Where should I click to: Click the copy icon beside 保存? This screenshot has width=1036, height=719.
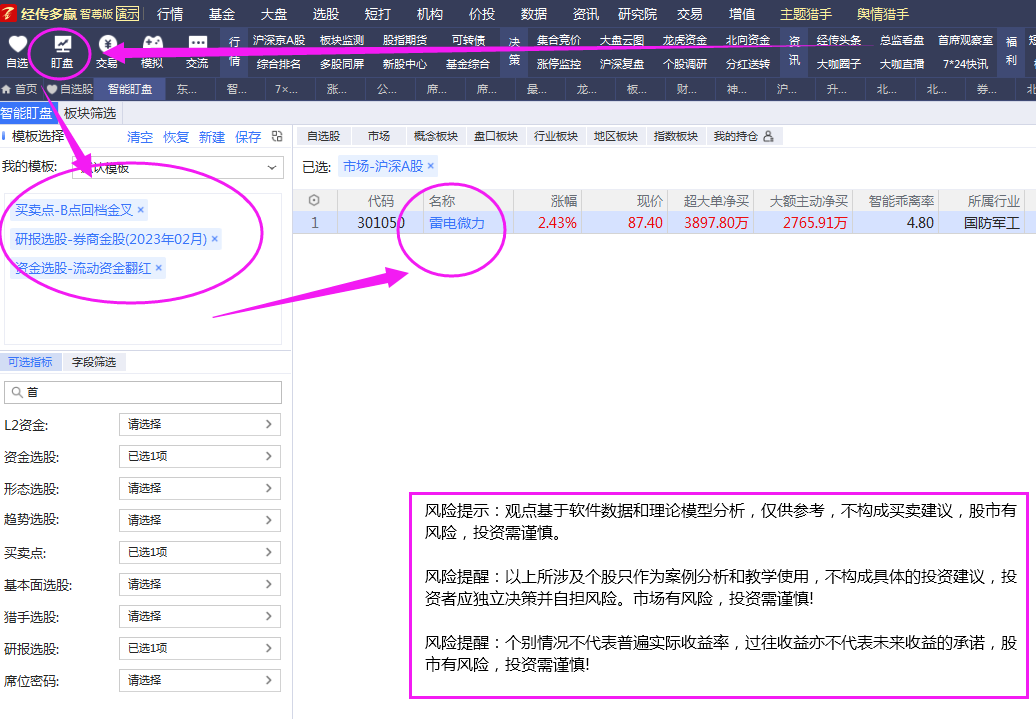[277, 136]
